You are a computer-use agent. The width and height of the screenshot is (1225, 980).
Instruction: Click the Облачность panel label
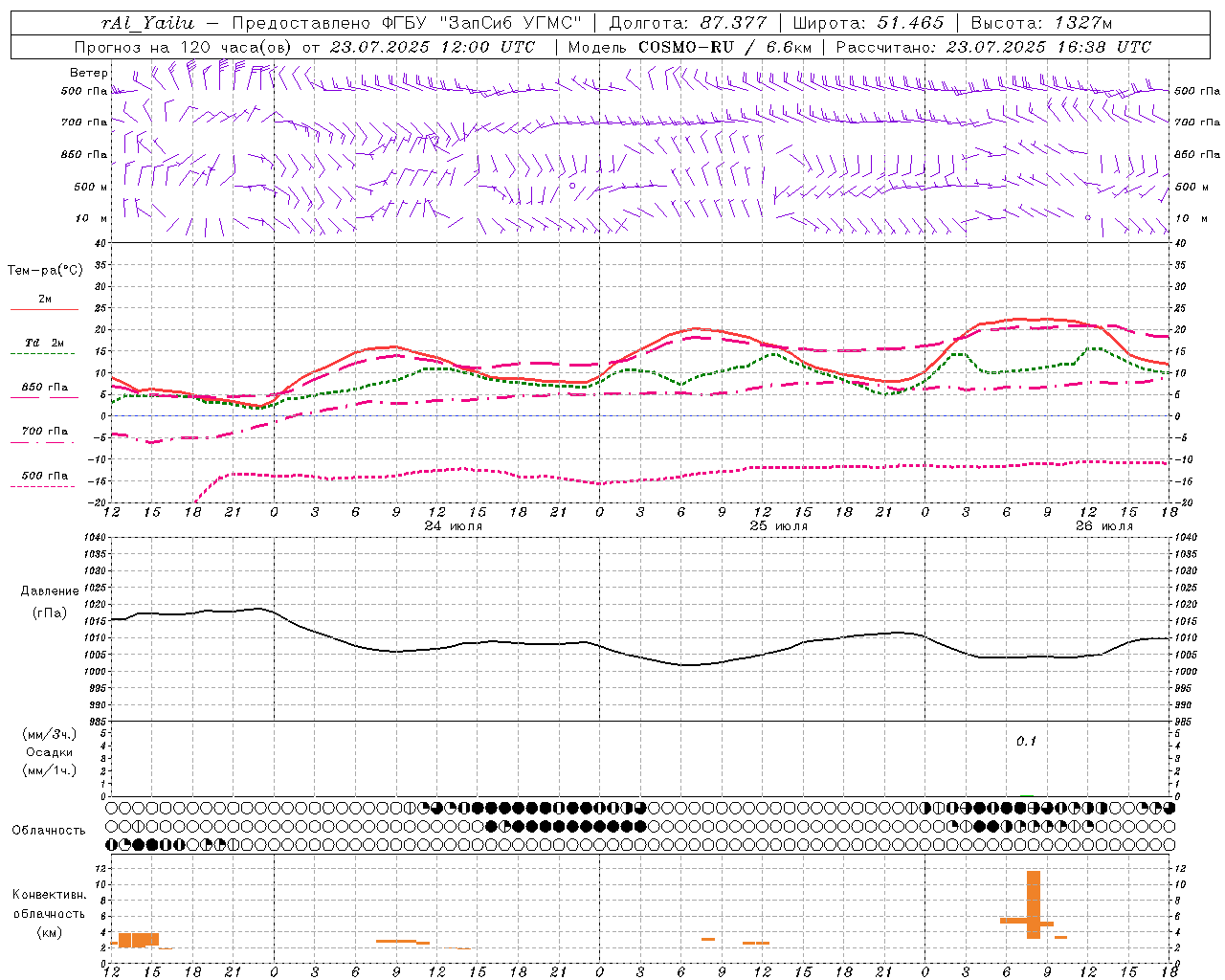[x=49, y=831]
